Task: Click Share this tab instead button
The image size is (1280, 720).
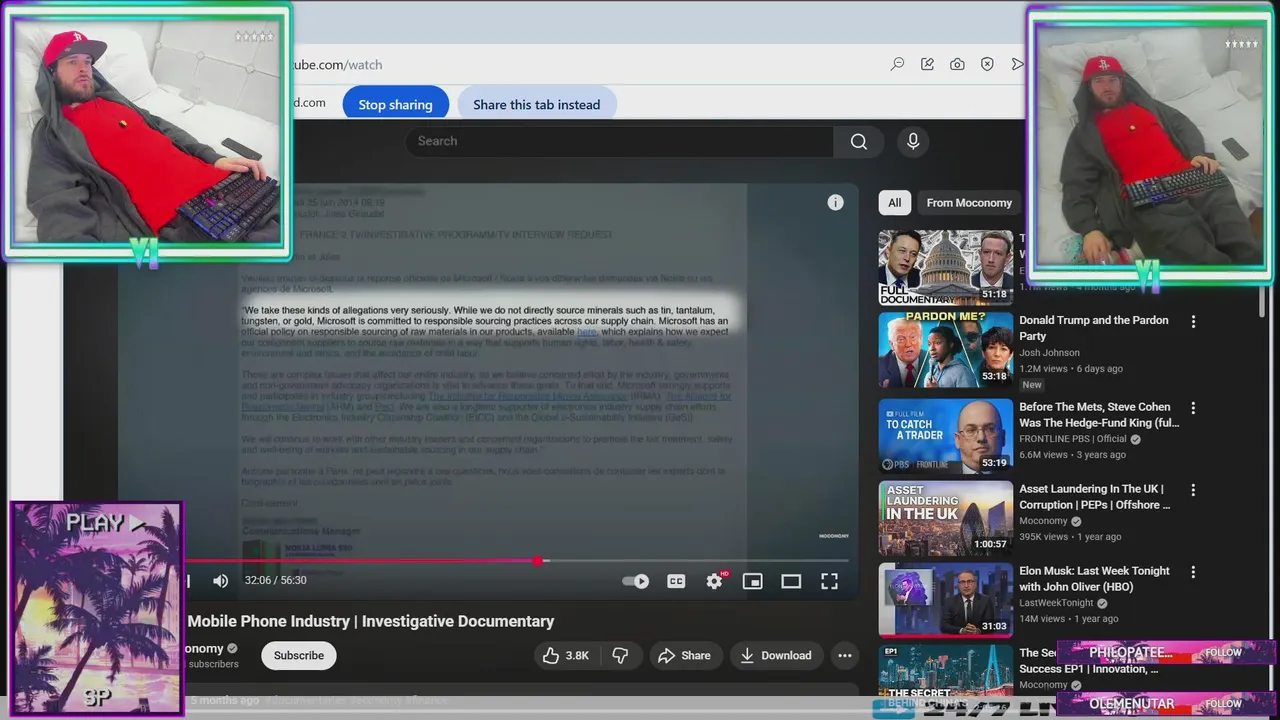Action: (536, 104)
